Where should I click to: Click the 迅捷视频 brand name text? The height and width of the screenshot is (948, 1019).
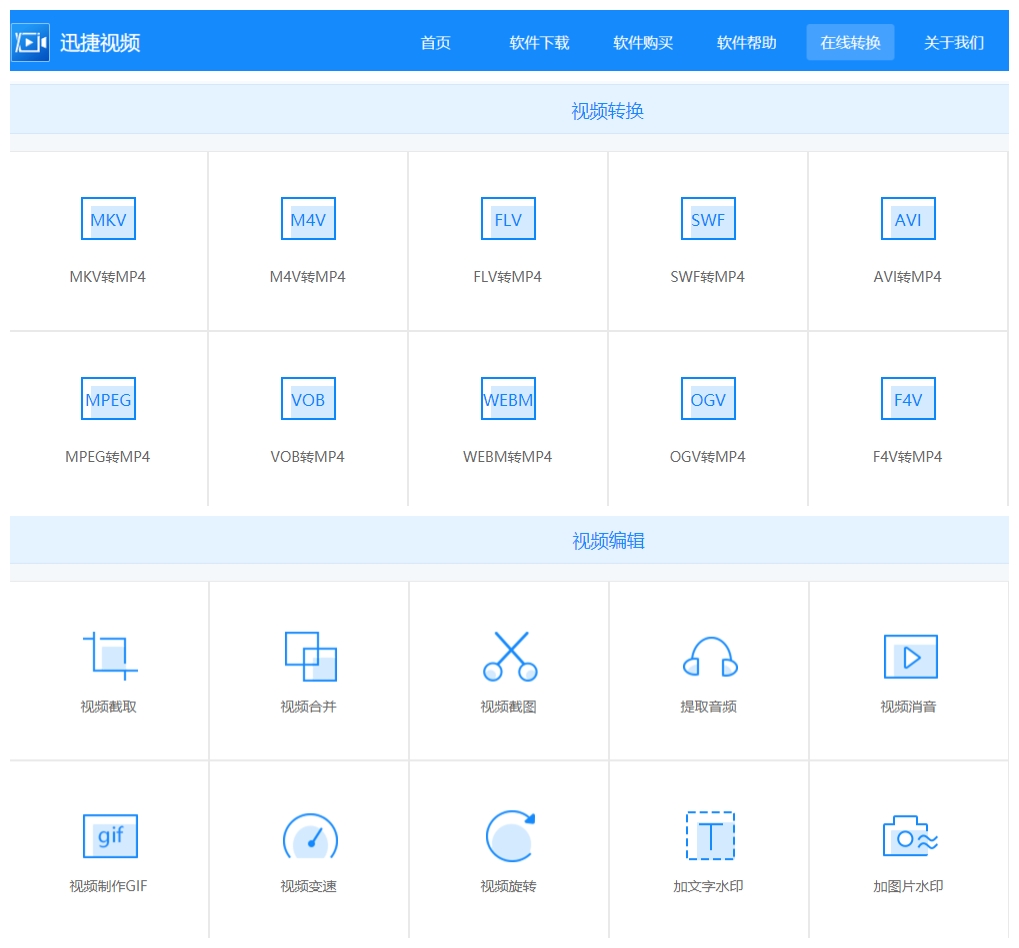[x=100, y=43]
